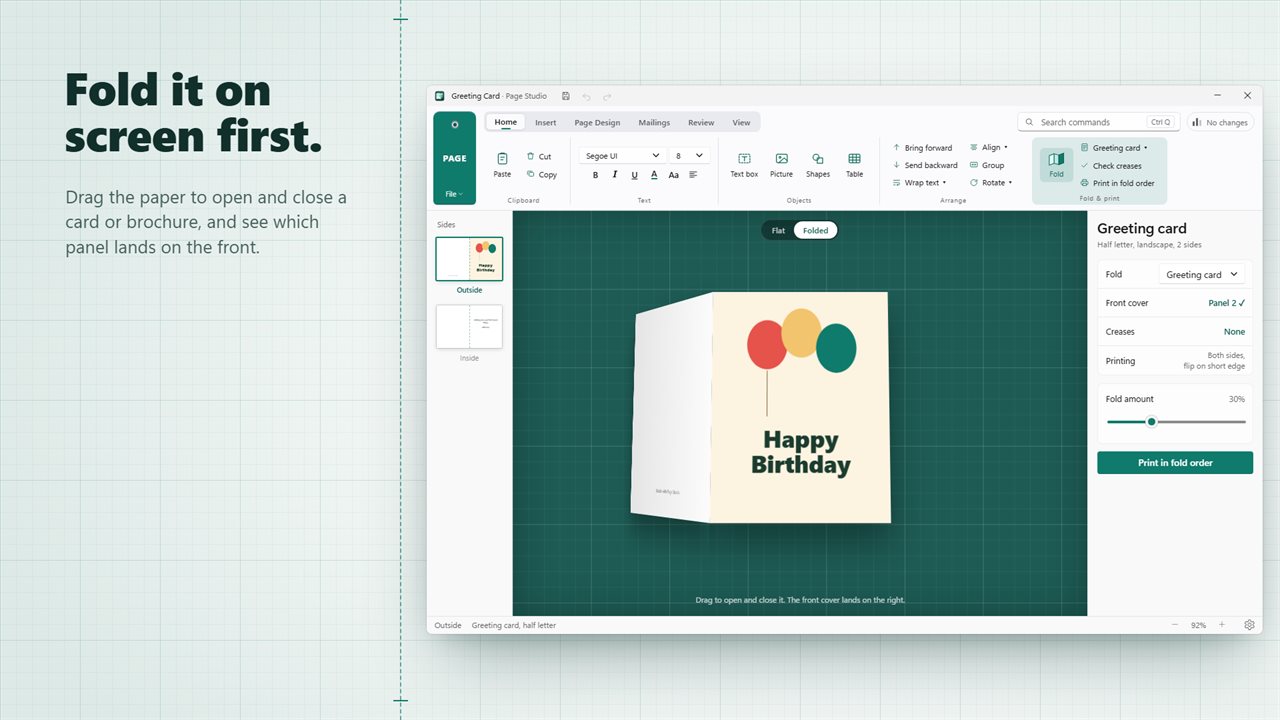Image resolution: width=1280 pixels, height=720 pixels.
Task: Open the Greeting card ribbon dropdown
Action: pos(1114,148)
